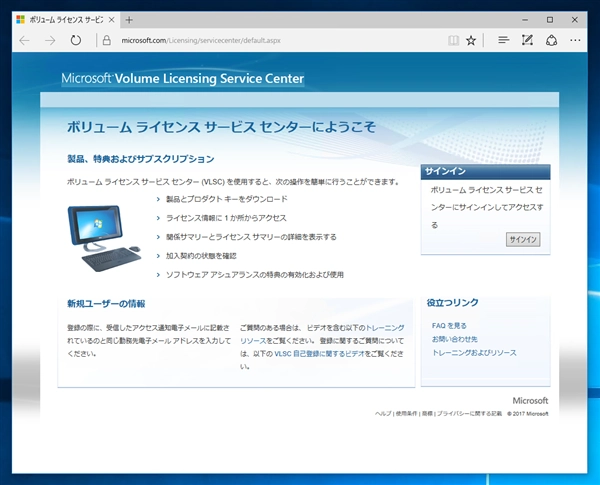Minimize the Edge browser window

pos(525,20)
